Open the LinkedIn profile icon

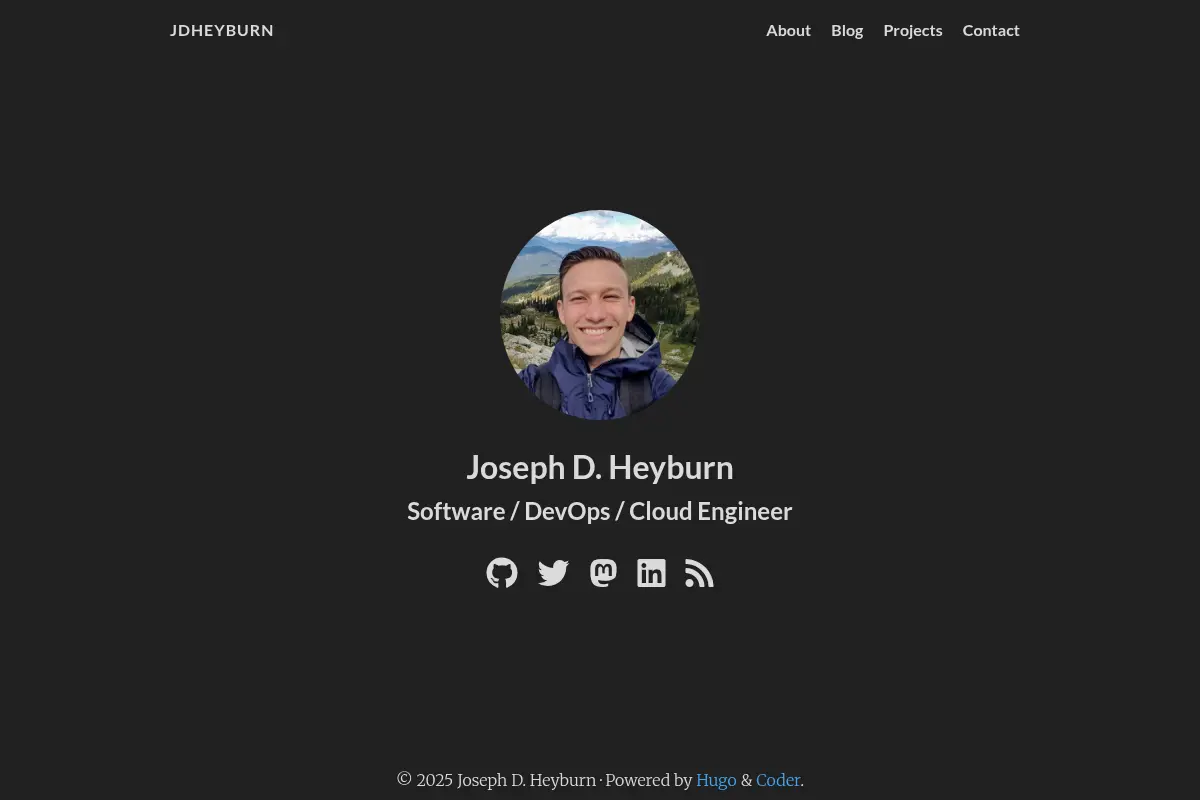pyautogui.click(x=651, y=573)
